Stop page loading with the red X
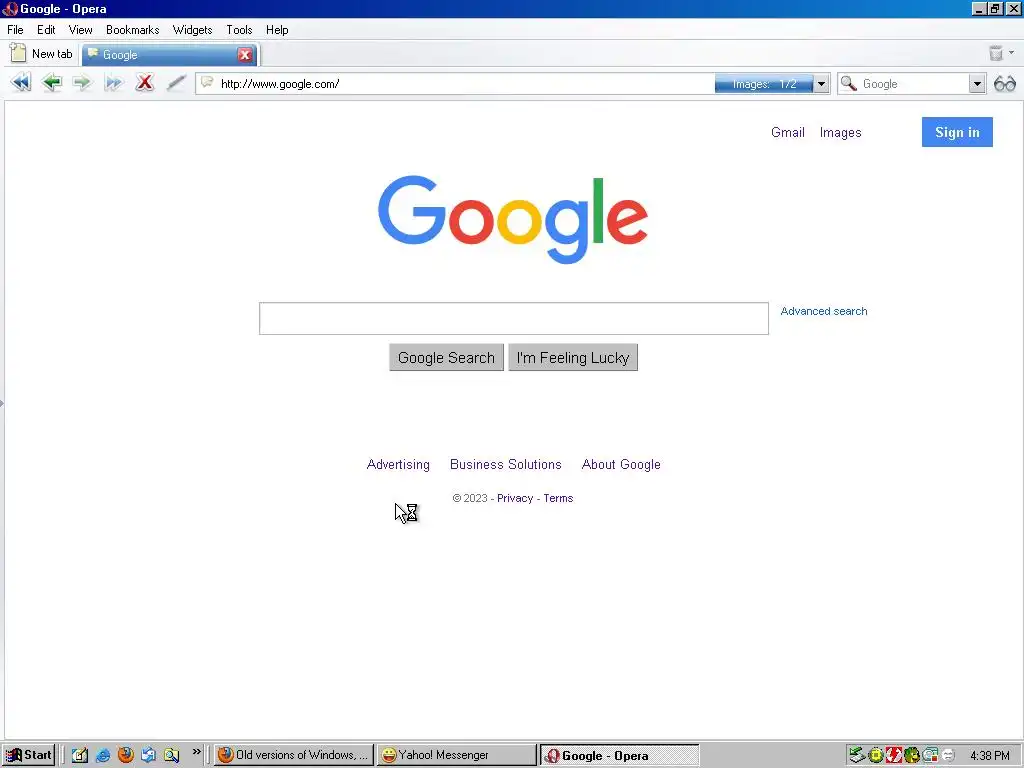Screen dimensions: 1024x768 tap(144, 83)
